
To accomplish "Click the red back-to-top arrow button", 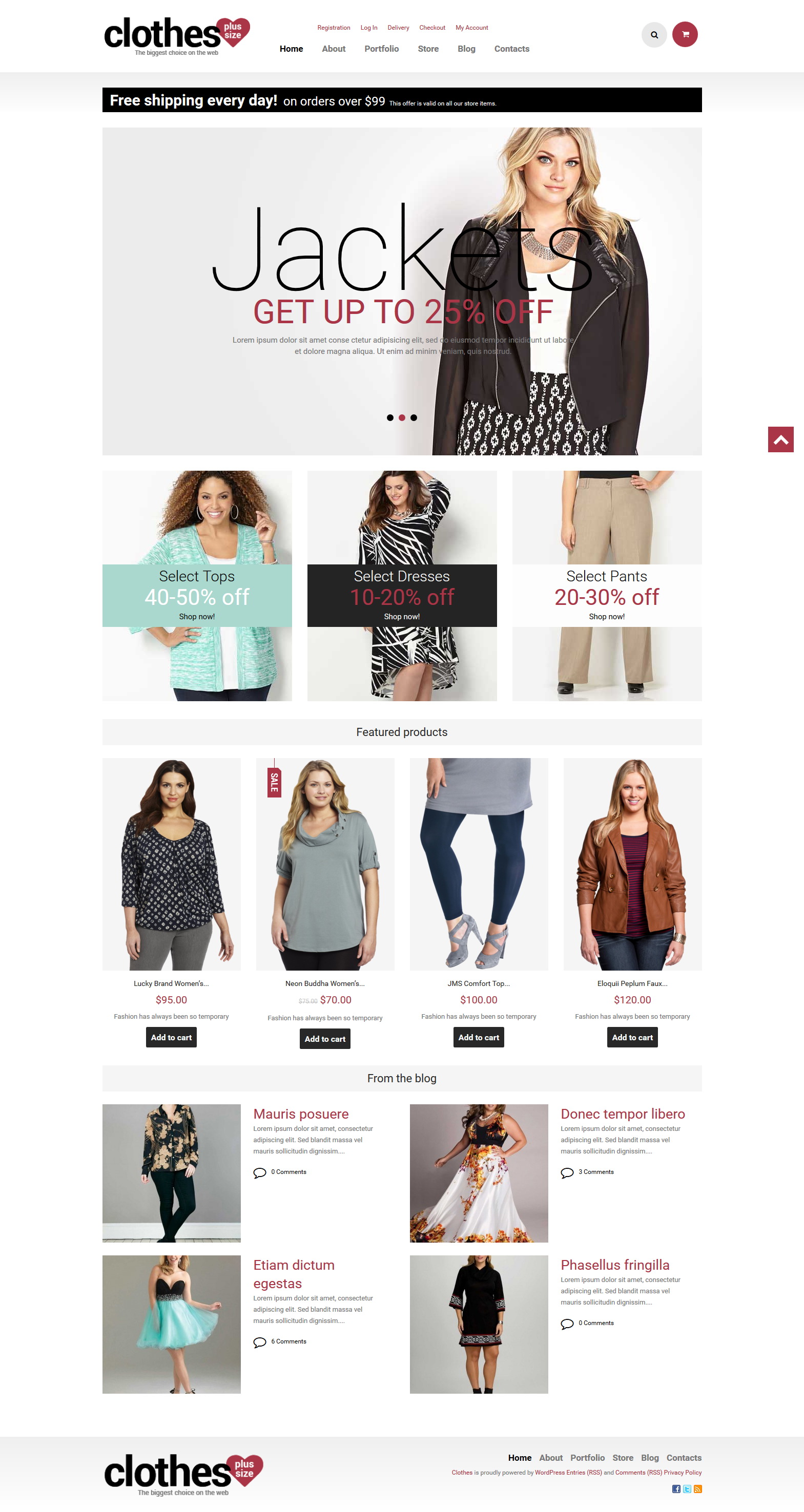I will 780,439.
